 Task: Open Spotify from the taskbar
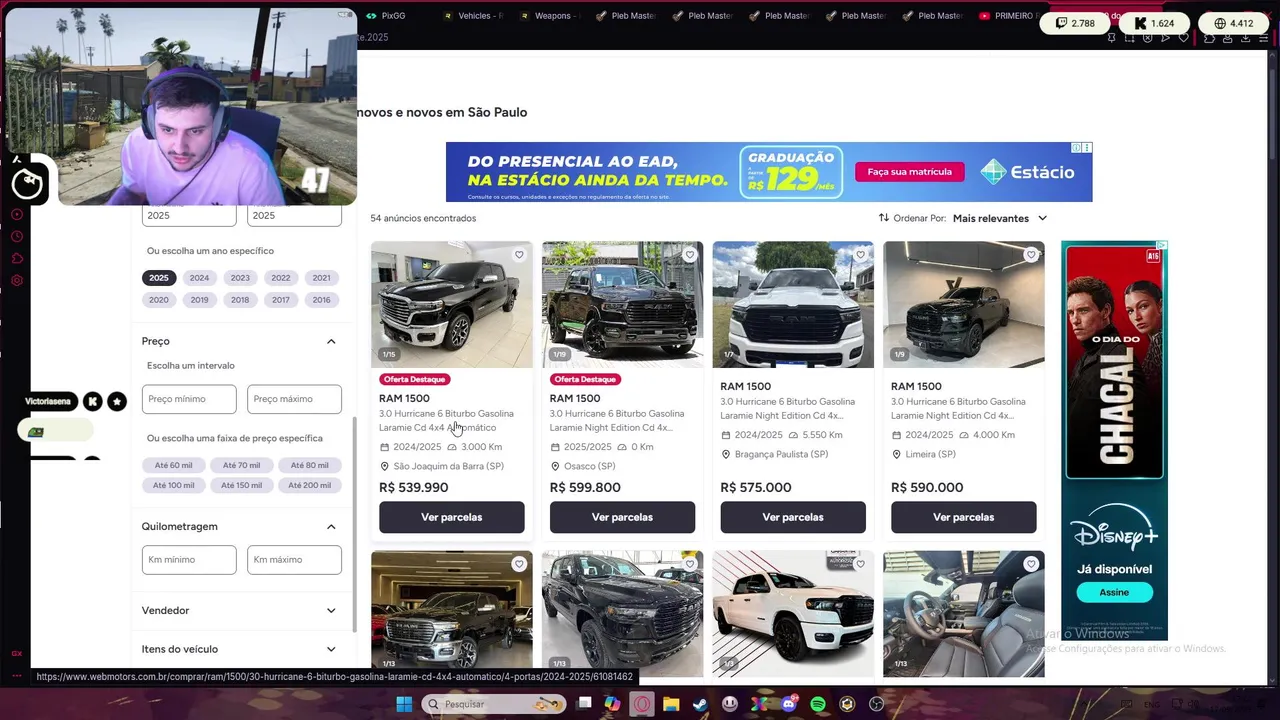click(818, 704)
